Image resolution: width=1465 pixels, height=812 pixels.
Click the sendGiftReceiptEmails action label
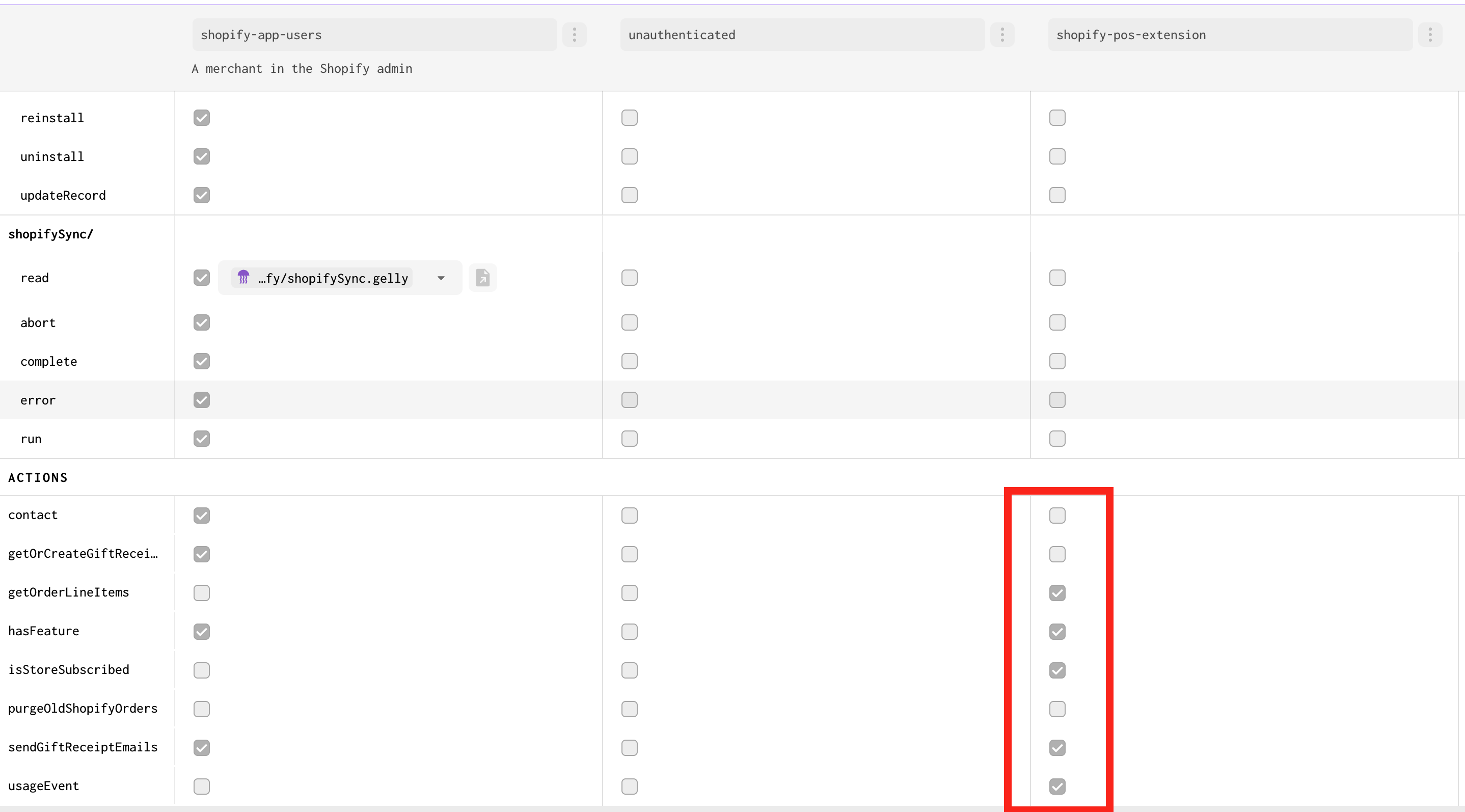[x=83, y=747]
